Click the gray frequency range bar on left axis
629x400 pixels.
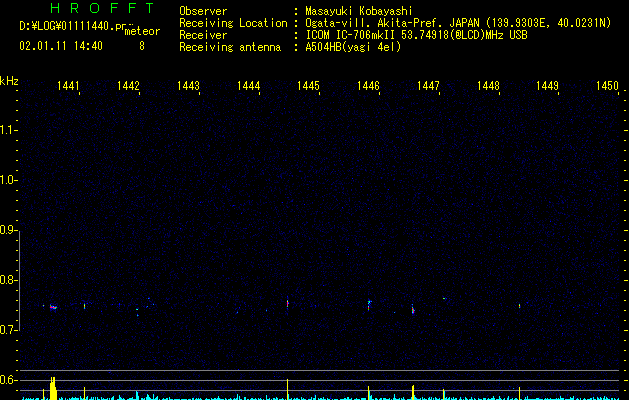(19, 281)
